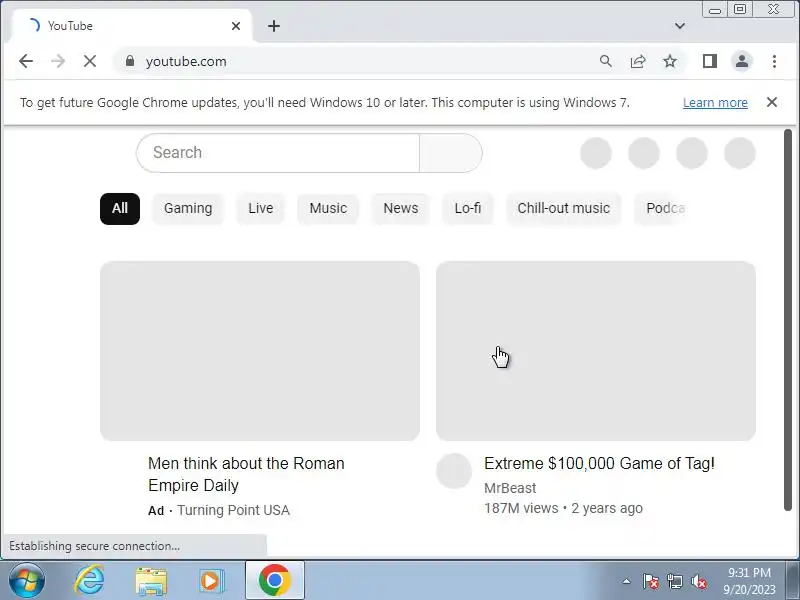Dismiss the Chrome update infobar
This screenshot has width=800, height=600.
point(772,102)
